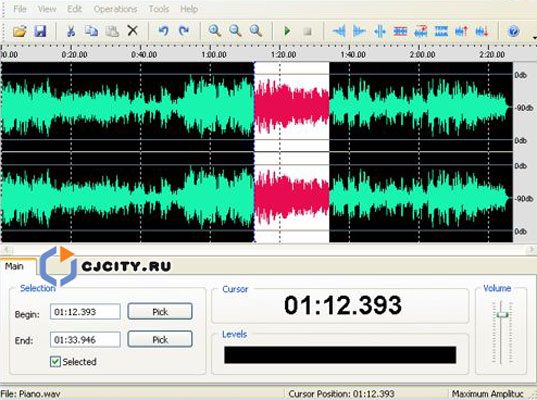Click the left arrow of horizontal scrollbar
Image resolution: width=537 pixels, height=400 pixels.
pos(7,250)
